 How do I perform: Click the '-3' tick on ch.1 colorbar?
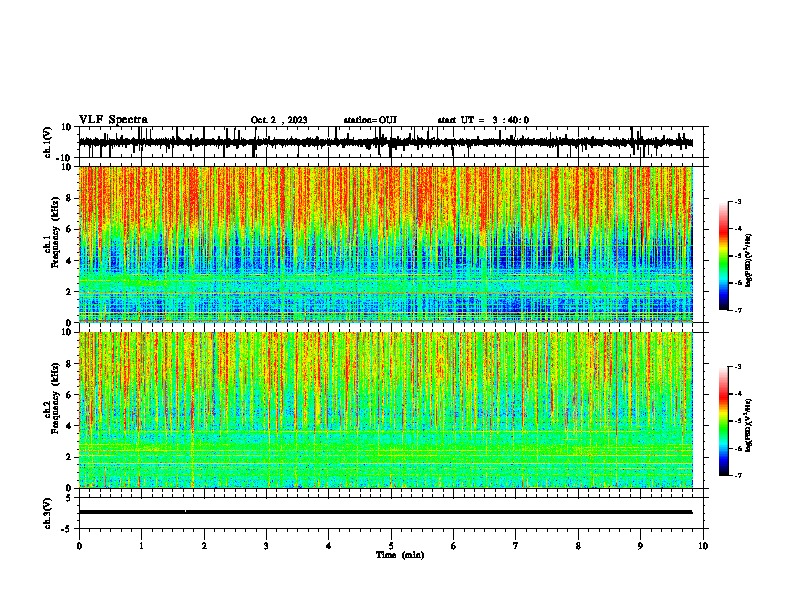[738, 201]
